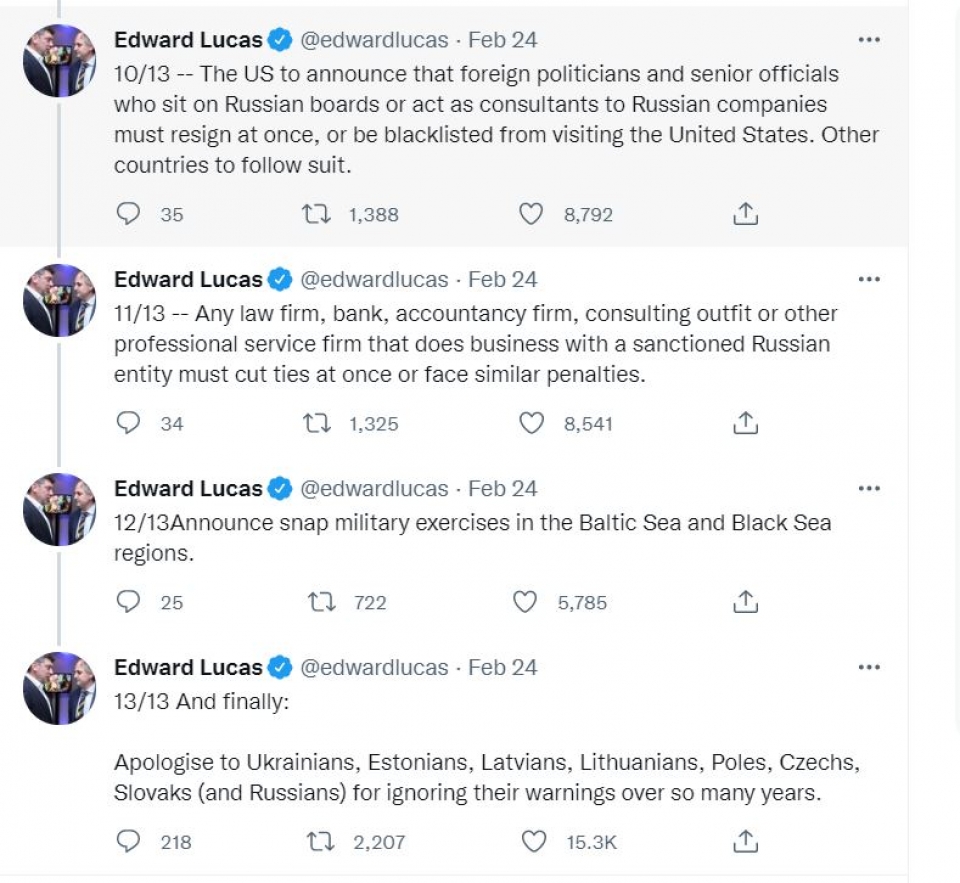Like the 13/13 tweet with 15.3K likes

[x=533, y=841]
